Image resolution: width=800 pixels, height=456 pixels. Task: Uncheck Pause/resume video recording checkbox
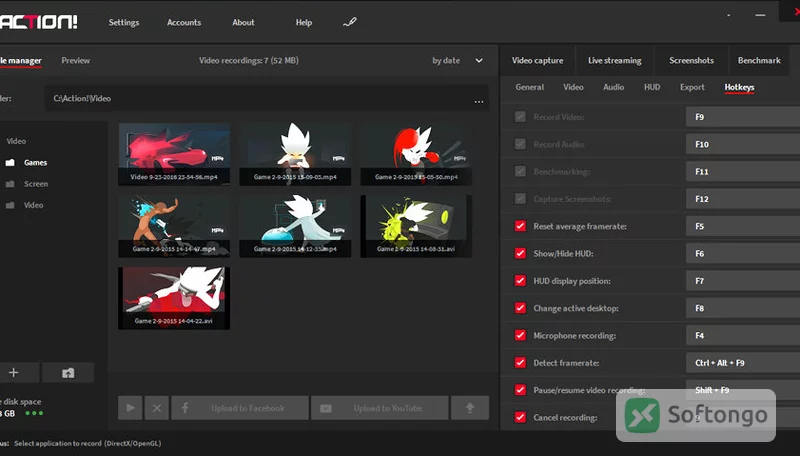[x=520, y=390]
